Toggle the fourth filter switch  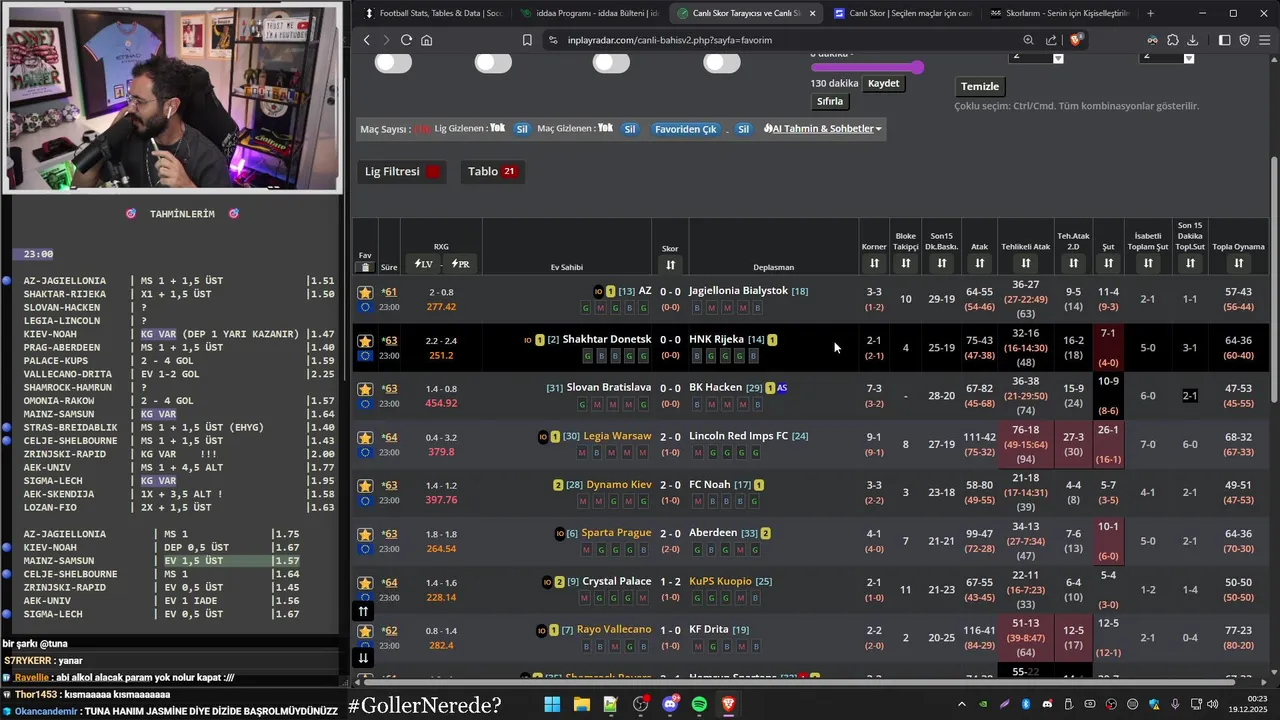[722, 63]
